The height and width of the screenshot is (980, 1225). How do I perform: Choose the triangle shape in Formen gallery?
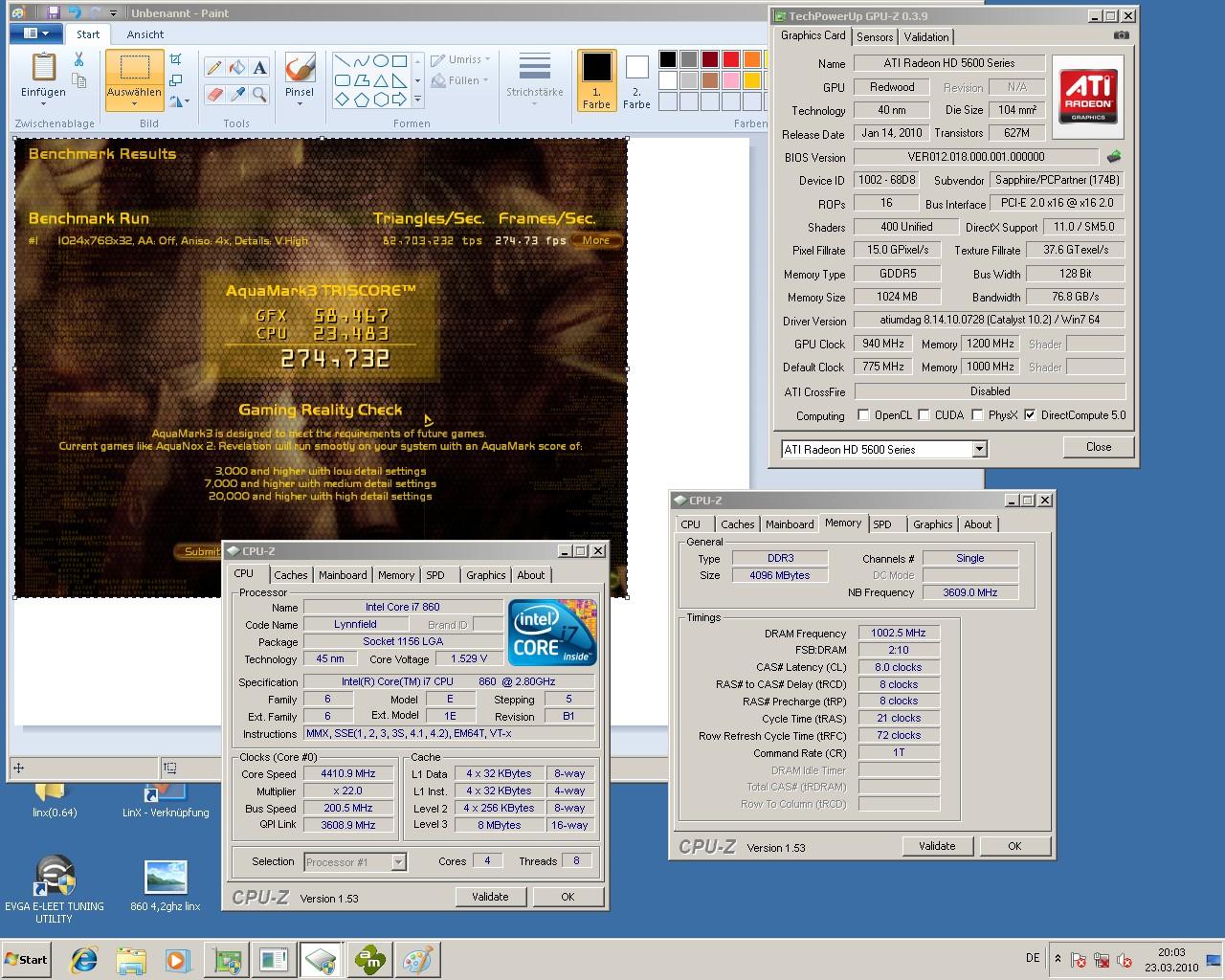(x=380, y=80)
